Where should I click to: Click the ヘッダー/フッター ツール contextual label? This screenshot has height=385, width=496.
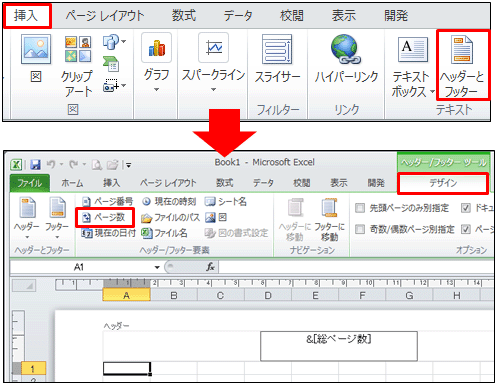[x=443, y=163]
